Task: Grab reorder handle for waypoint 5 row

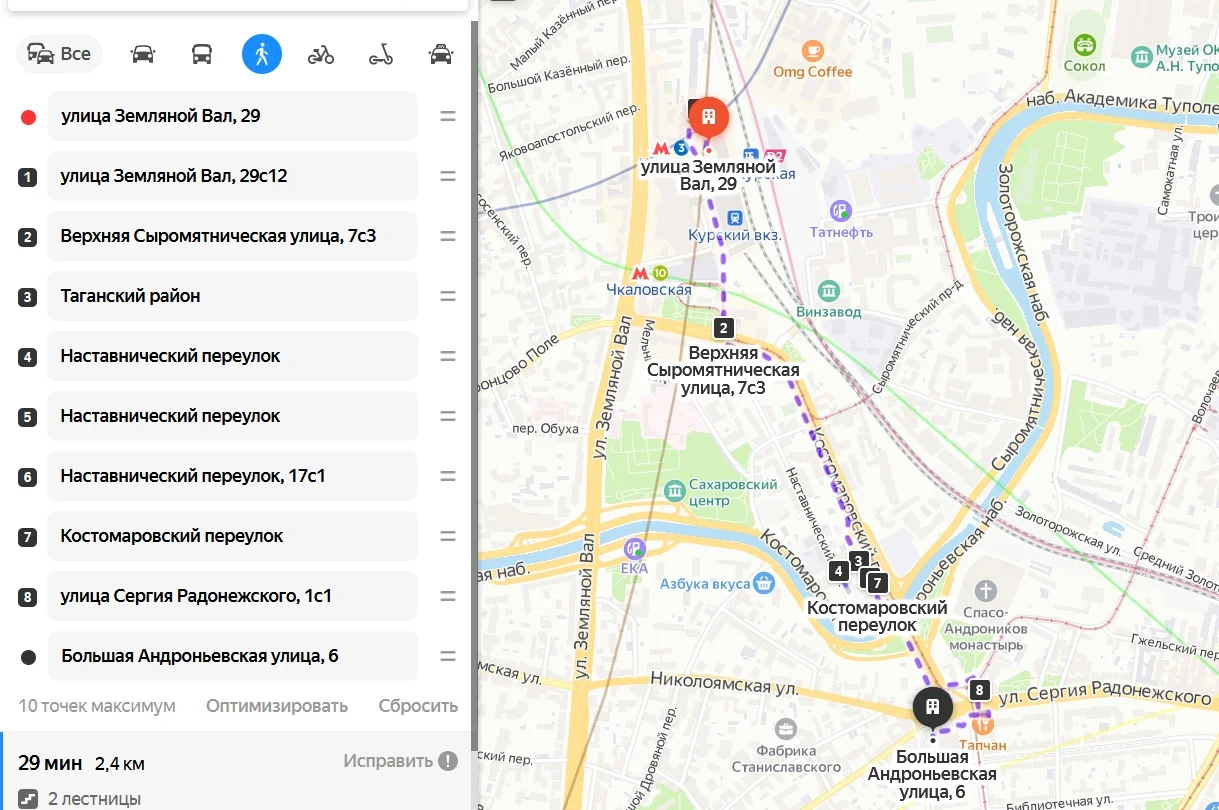Action: pos(448,416)
